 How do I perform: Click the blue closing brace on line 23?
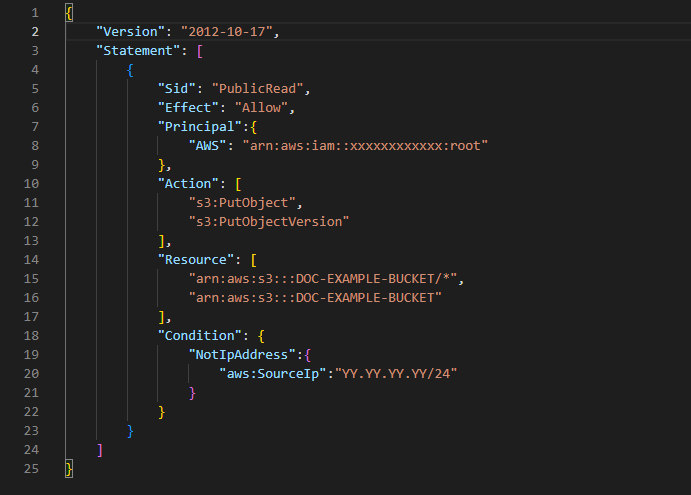[x=130, y=431]
